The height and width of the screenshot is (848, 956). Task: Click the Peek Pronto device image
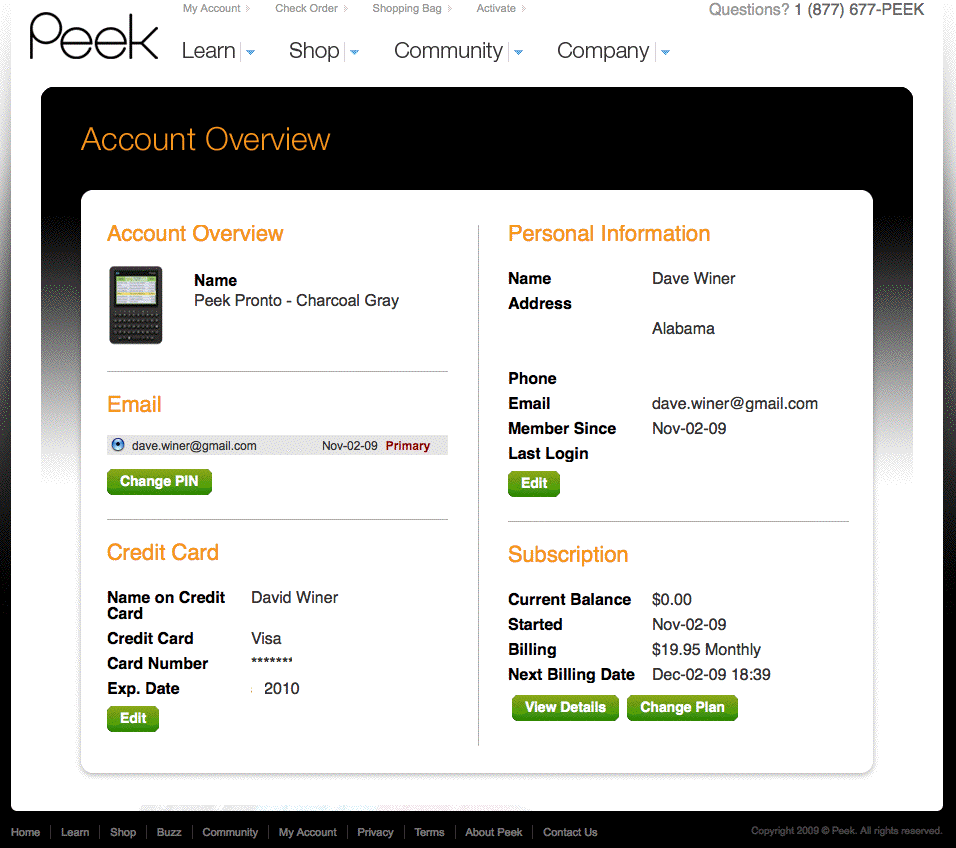click(x=135, y=305)
